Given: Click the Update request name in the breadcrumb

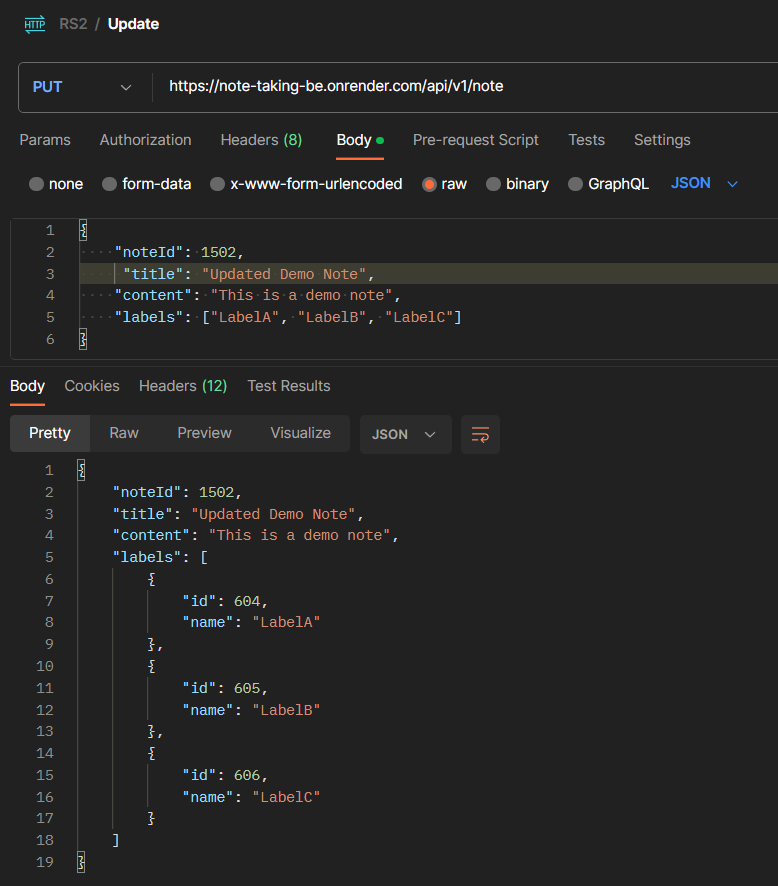Looking at the screenshot, I should pyautogui.click(x=133, y=23).
